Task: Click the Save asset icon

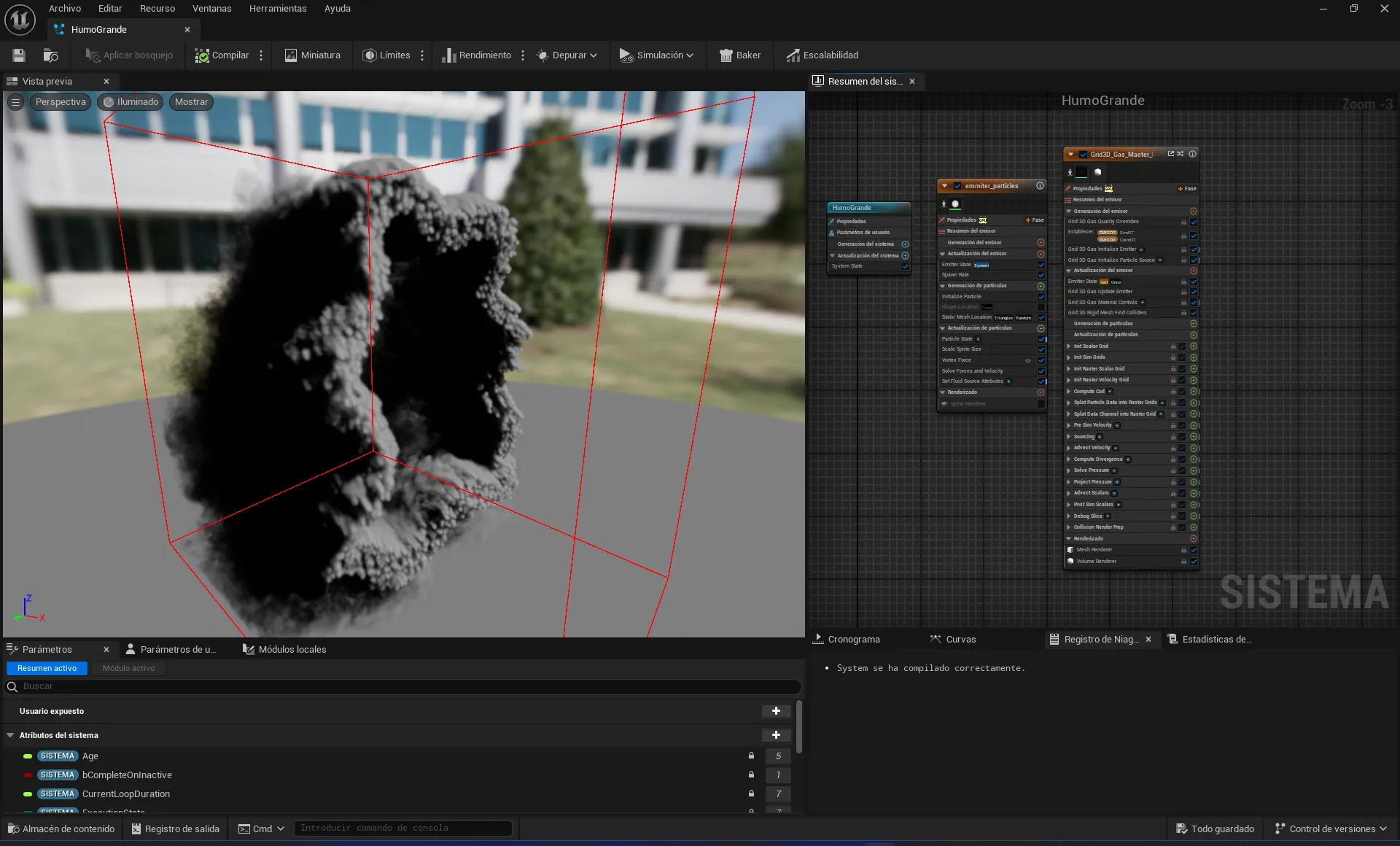Action: (x=19, y=55)
